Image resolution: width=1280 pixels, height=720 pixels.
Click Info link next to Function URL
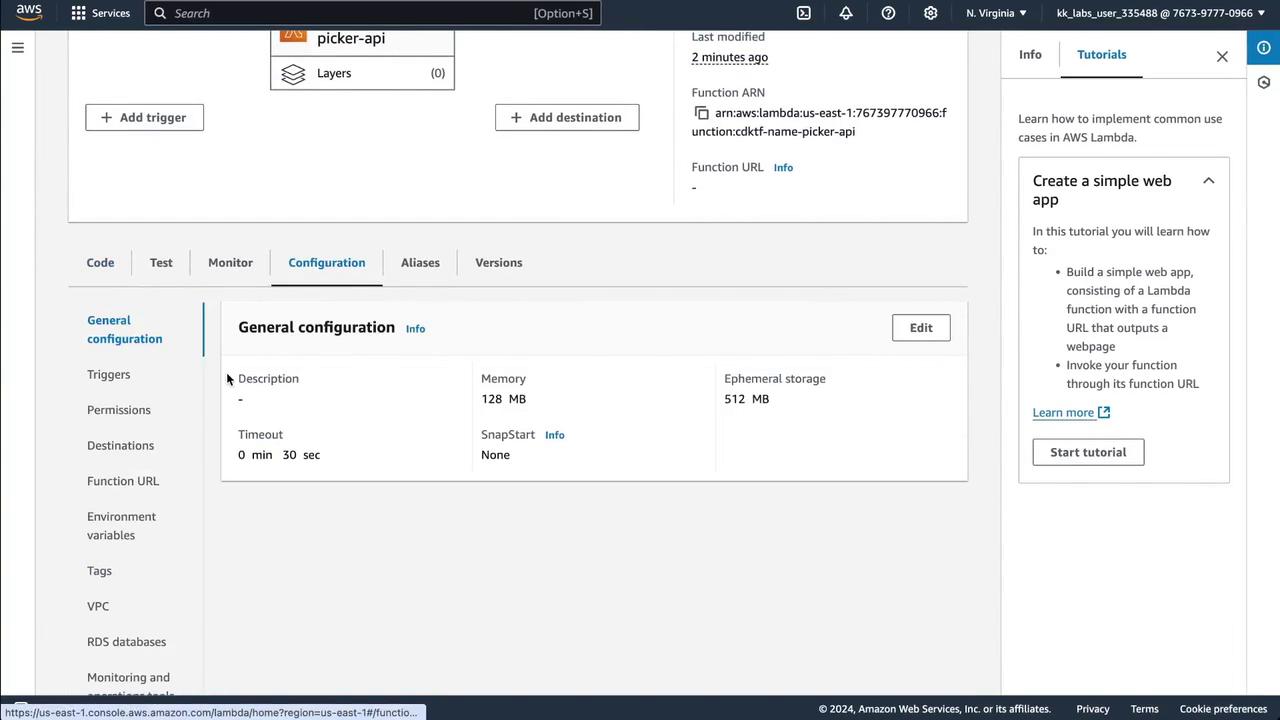pos(783,168)
